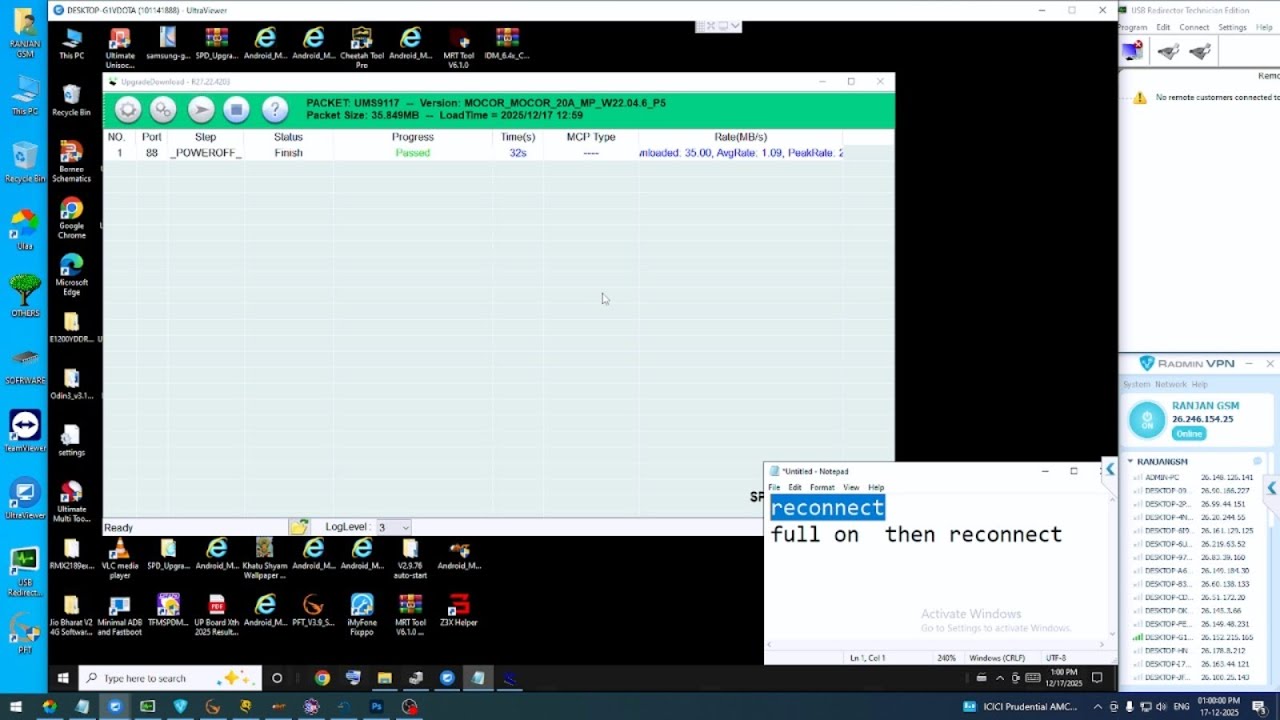Collapse the RANJANGSM network group
This screenshot has width=1280, height=720.
[1130, 461]
